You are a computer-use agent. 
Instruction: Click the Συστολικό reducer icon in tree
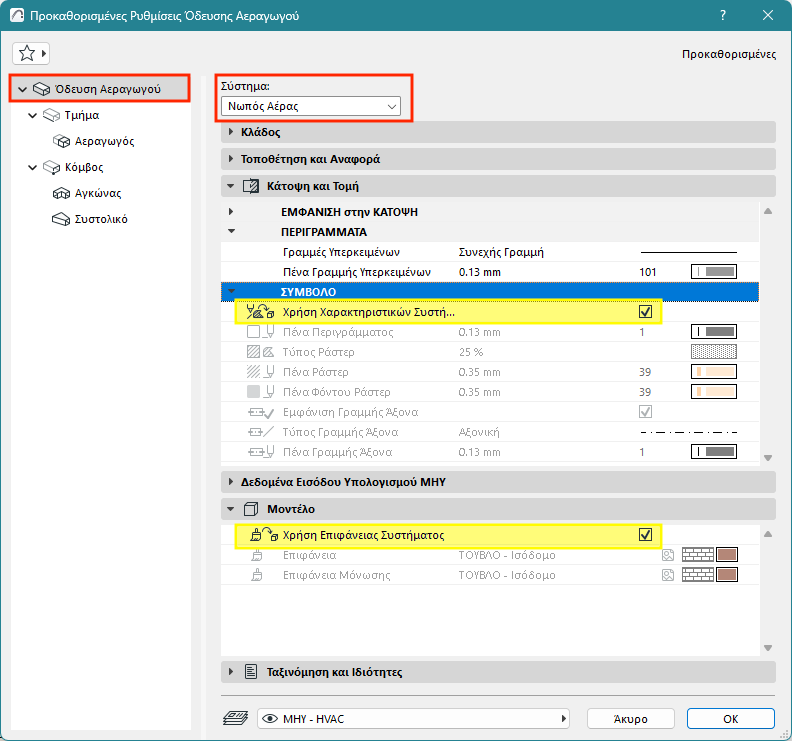tap(62, 219)
